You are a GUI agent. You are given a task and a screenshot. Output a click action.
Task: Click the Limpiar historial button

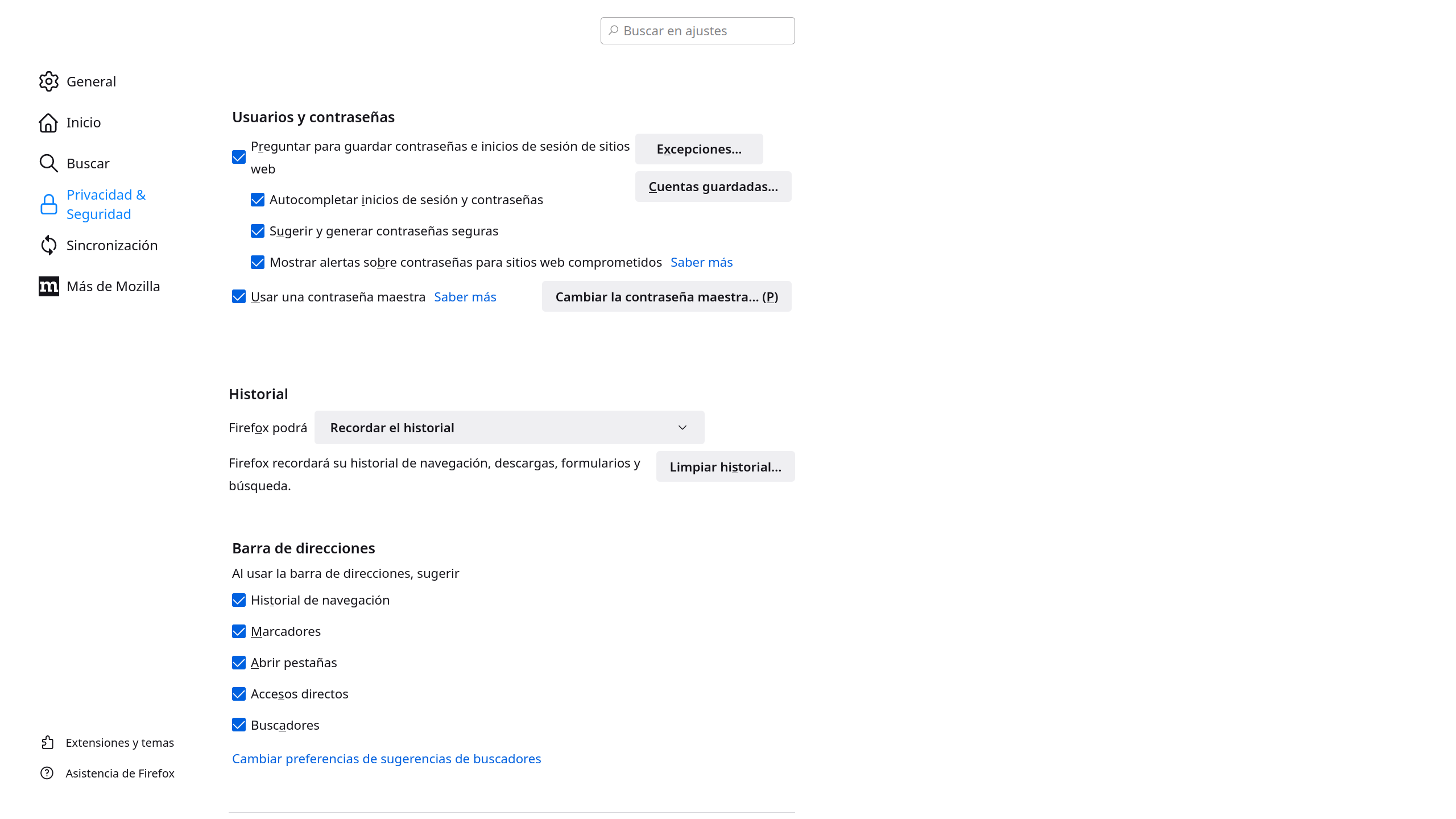pos(725,467)
